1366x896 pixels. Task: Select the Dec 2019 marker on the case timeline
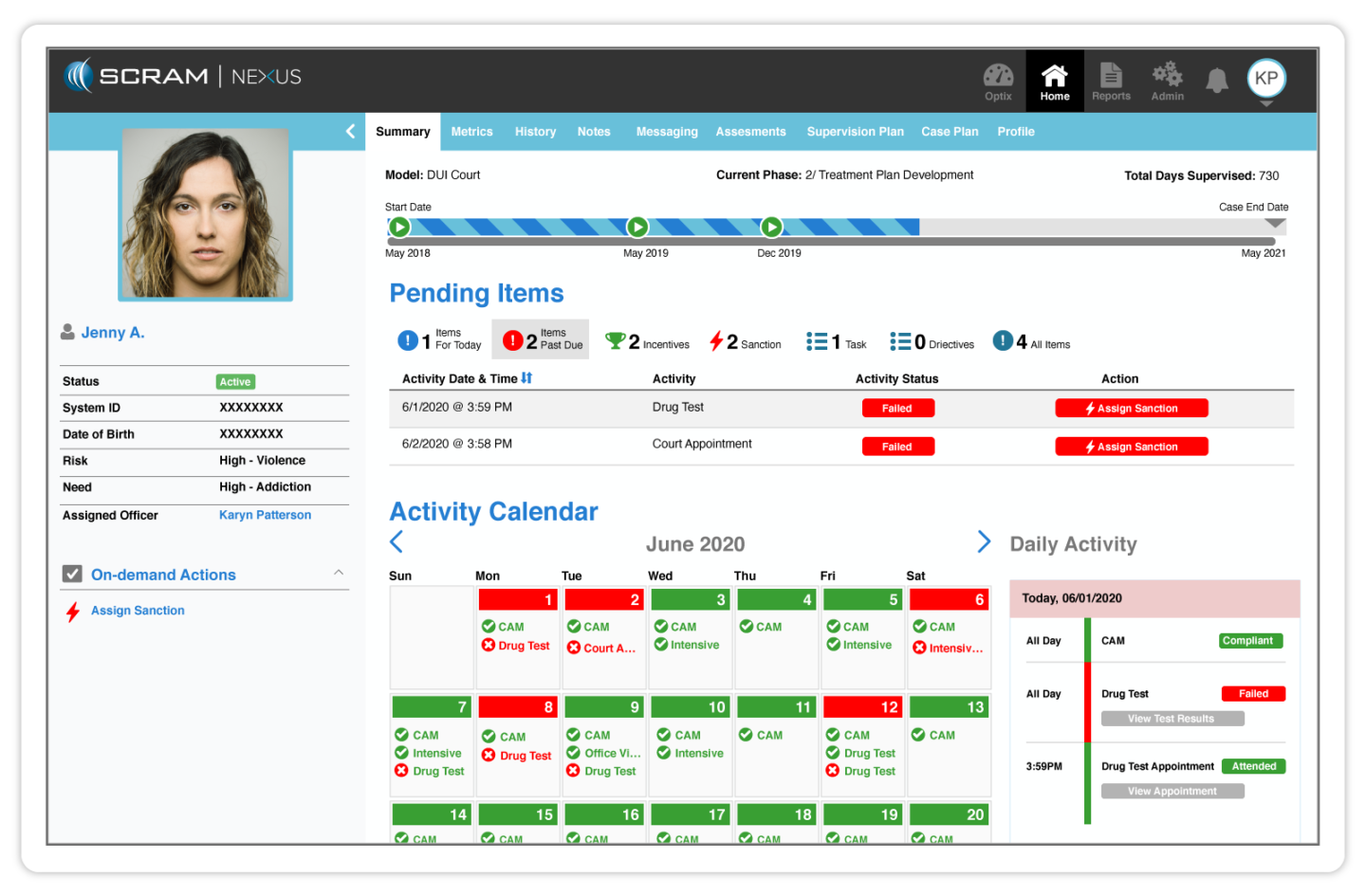tap(771, 227)
